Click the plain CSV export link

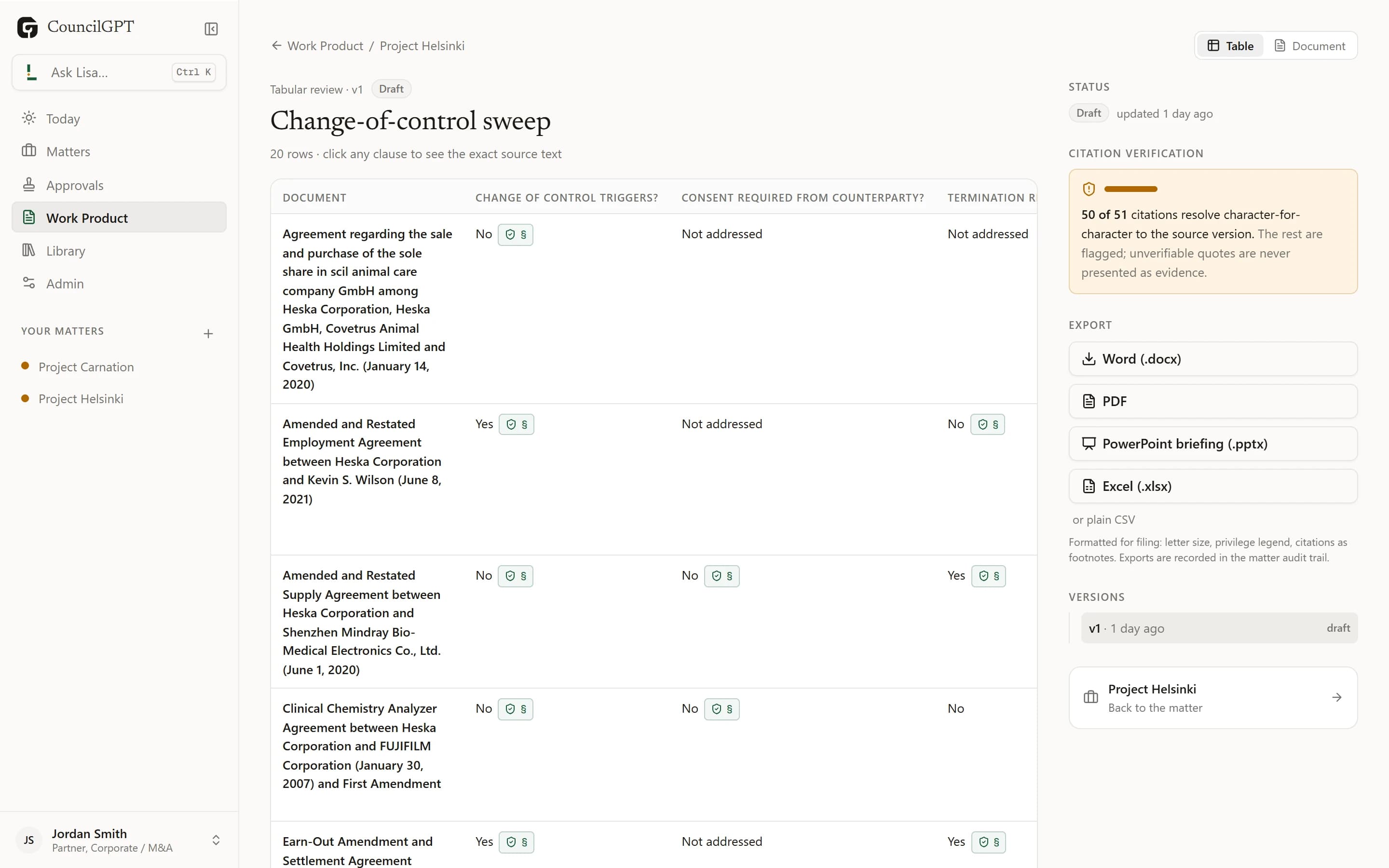(x=1103, y=519)
